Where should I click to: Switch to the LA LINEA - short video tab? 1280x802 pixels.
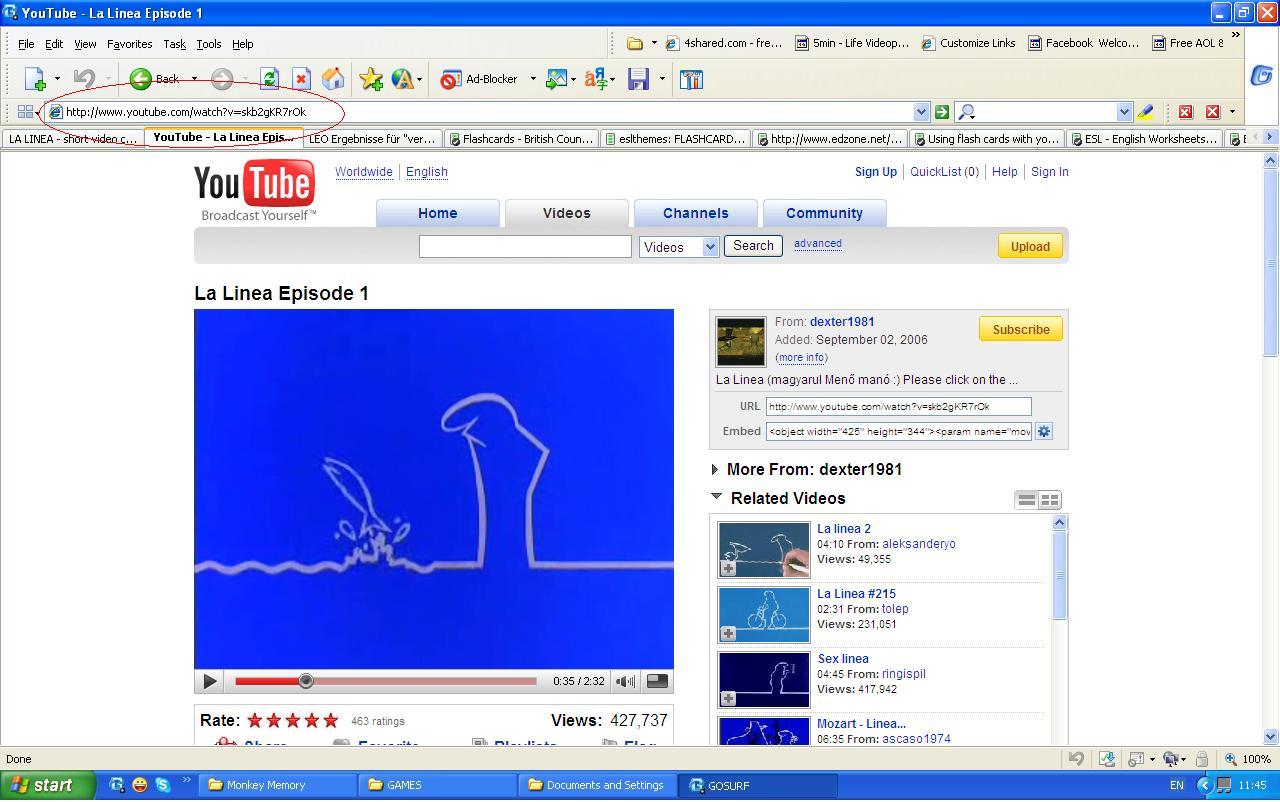point(73,139)
